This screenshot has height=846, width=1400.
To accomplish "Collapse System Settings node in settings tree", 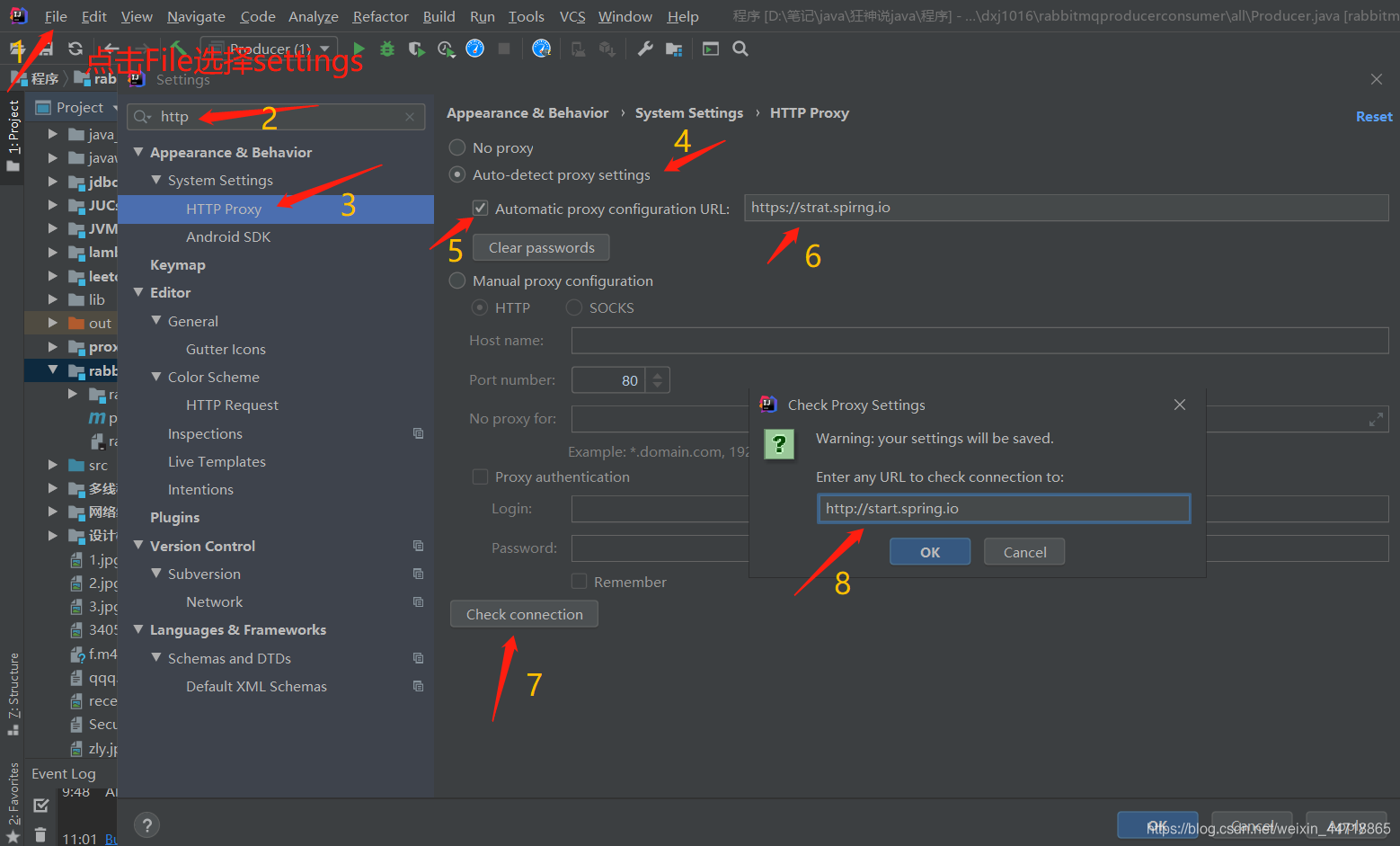I will 156,180.
